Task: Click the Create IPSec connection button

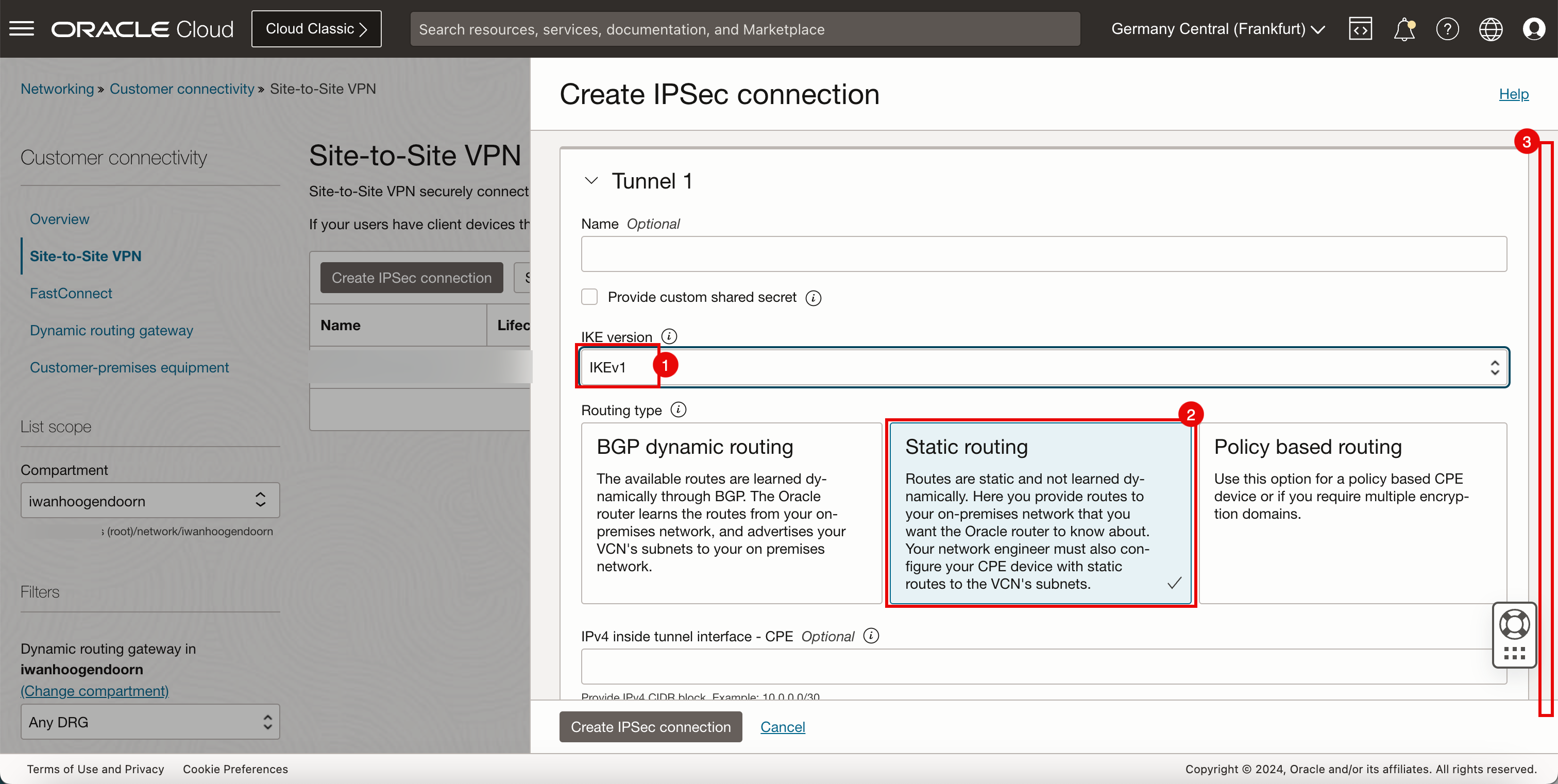Action: pyautogui.click(x=651, y=727)
